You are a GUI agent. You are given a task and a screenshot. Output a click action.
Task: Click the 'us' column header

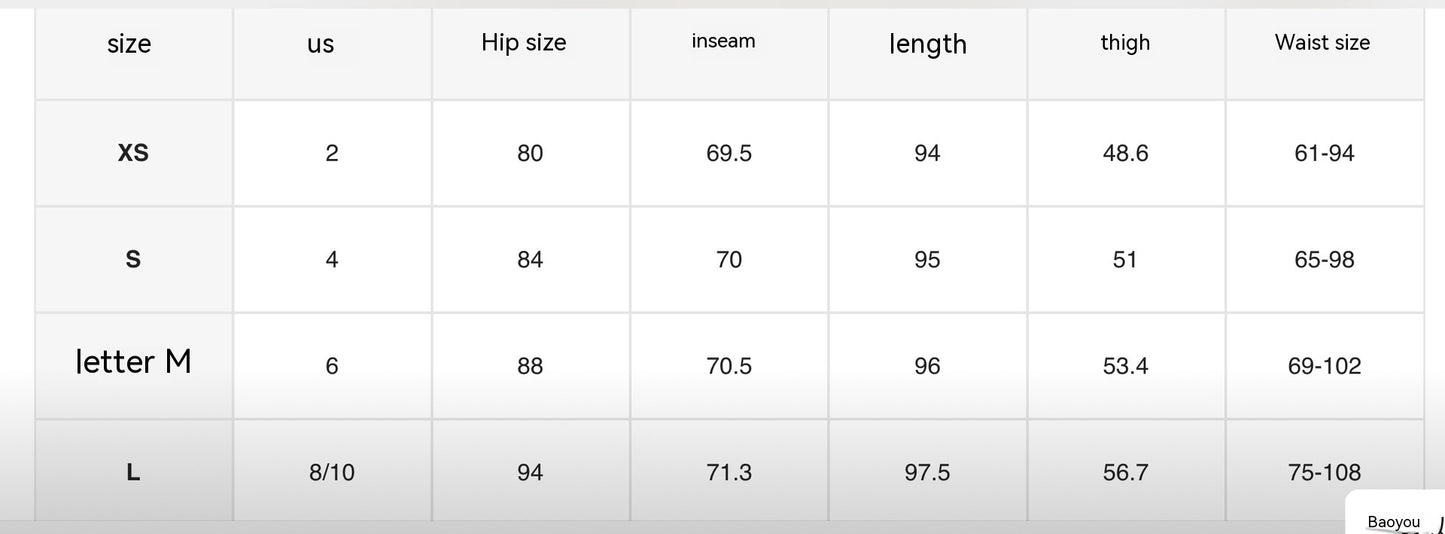[x=321, y=44]
